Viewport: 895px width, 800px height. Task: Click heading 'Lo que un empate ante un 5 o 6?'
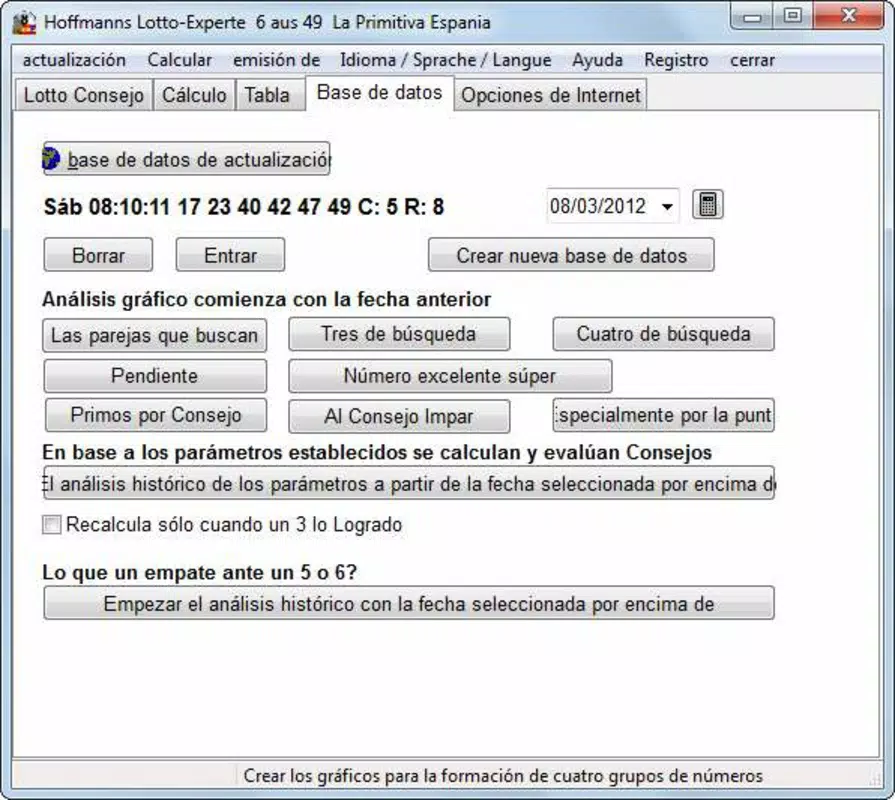pyautogui.click(x=200, y=572)
